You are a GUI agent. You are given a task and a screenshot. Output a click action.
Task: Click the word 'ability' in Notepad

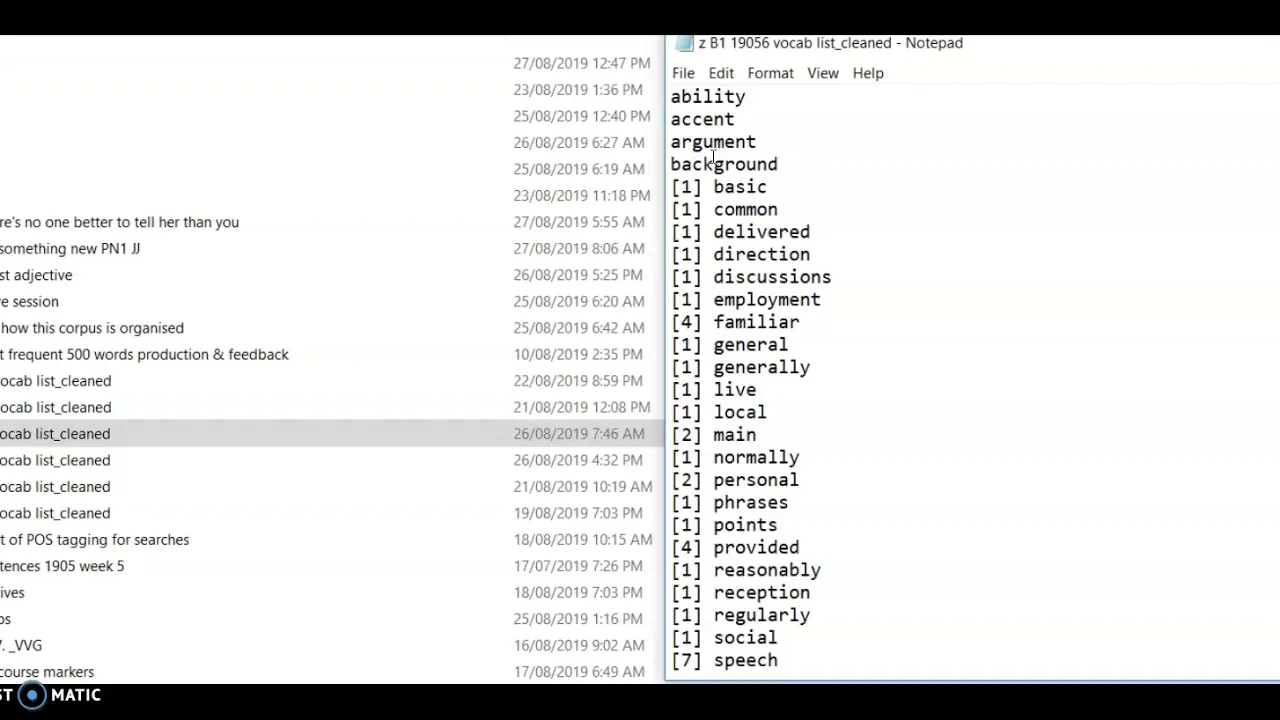pyautogui.click(x=708, y=97)
